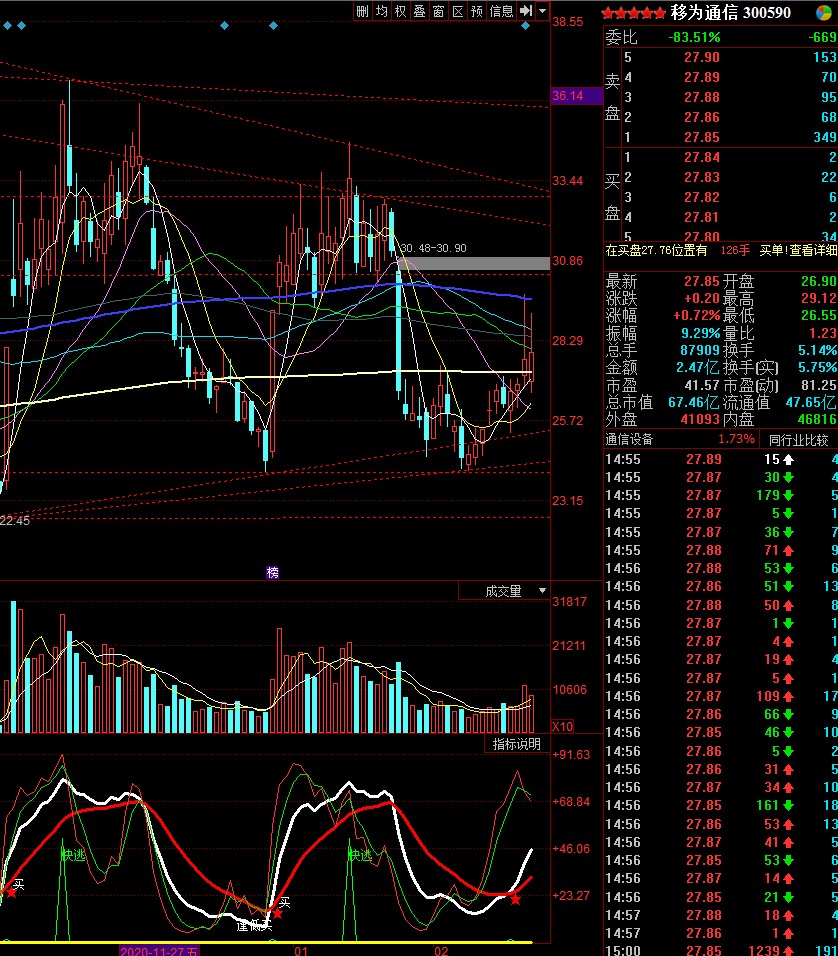Click the 删 toolbar button
This screenshot has width=838, height=956.
click(362, 11)
